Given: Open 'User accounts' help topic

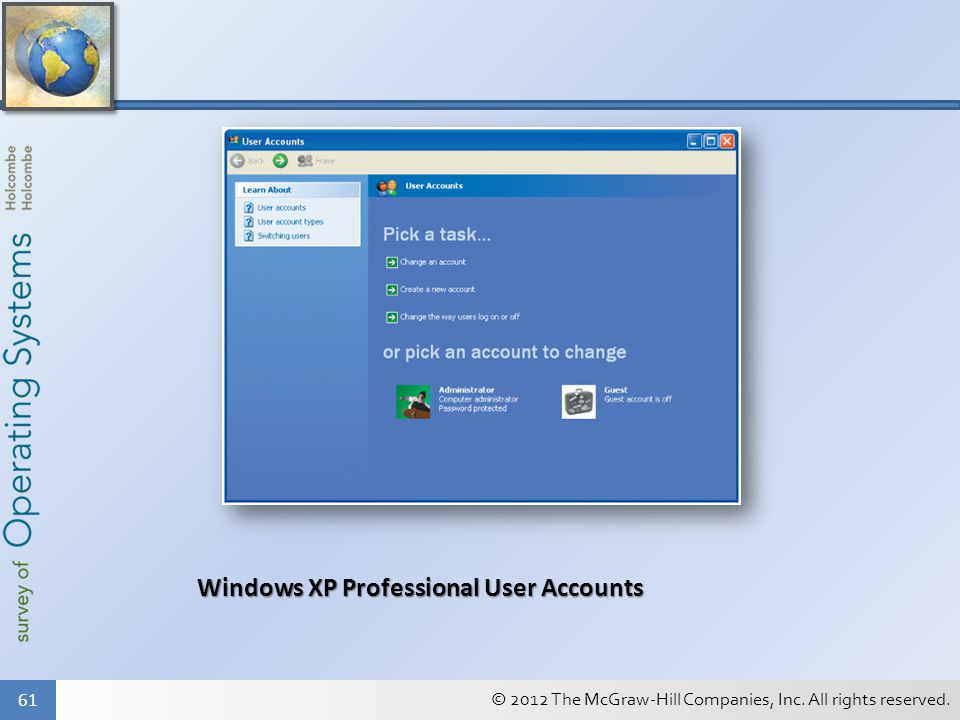Looking at the screenshot, I should coord(281,208).
